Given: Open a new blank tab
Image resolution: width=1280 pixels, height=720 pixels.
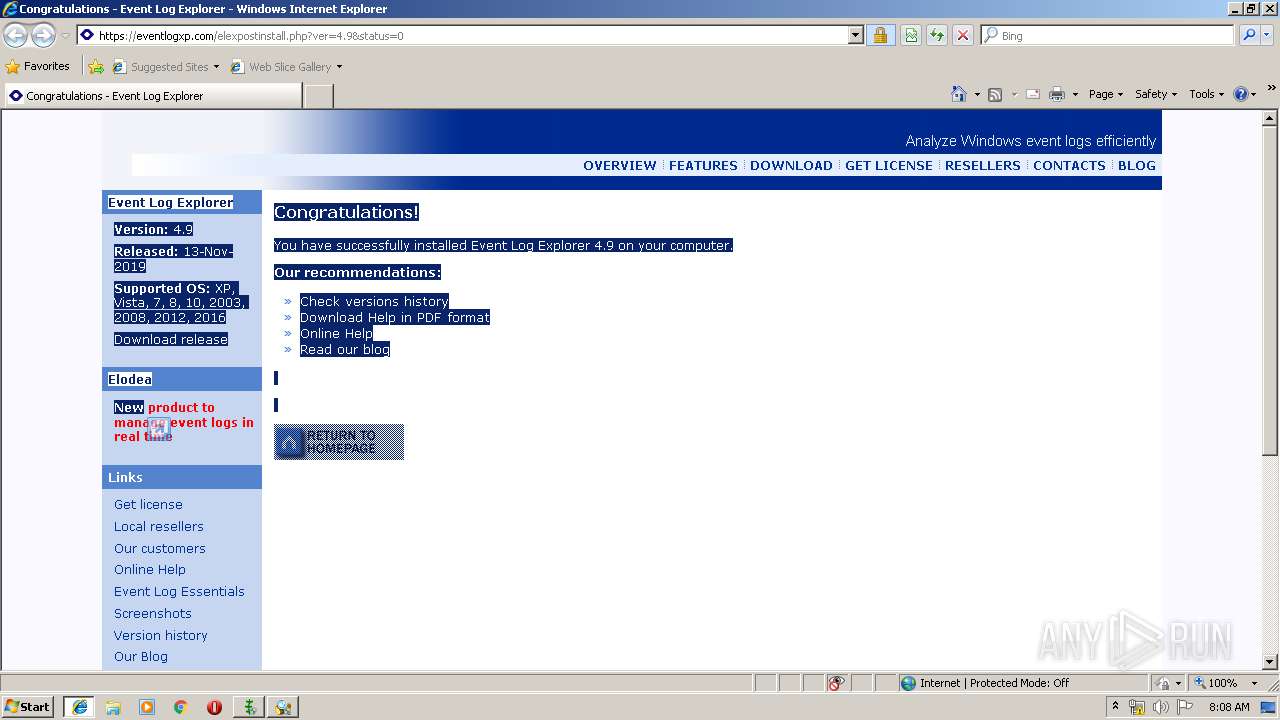Looking at the screenshot, I should tap(318, 96).
